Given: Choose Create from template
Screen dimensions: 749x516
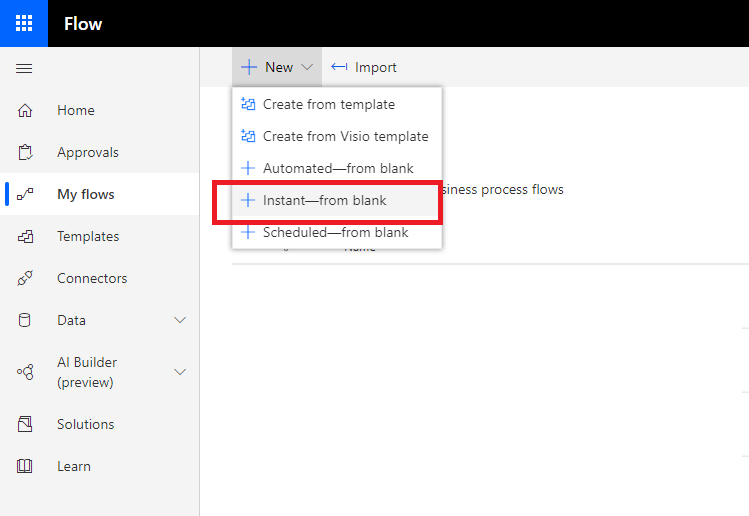Looking at the screenshot, I should [337, 104].
